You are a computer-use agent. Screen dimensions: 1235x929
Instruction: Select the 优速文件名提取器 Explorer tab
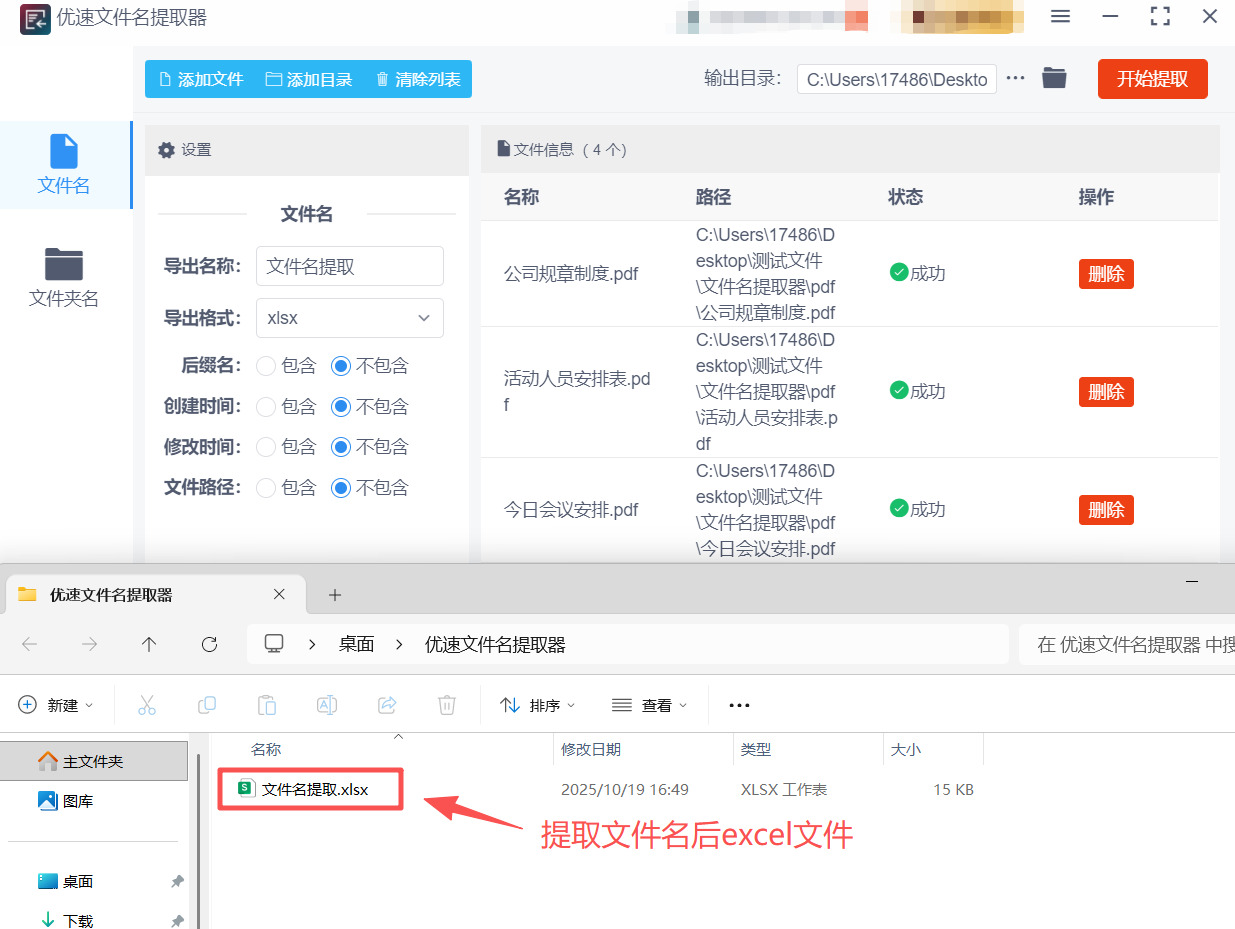pos(154,595)
